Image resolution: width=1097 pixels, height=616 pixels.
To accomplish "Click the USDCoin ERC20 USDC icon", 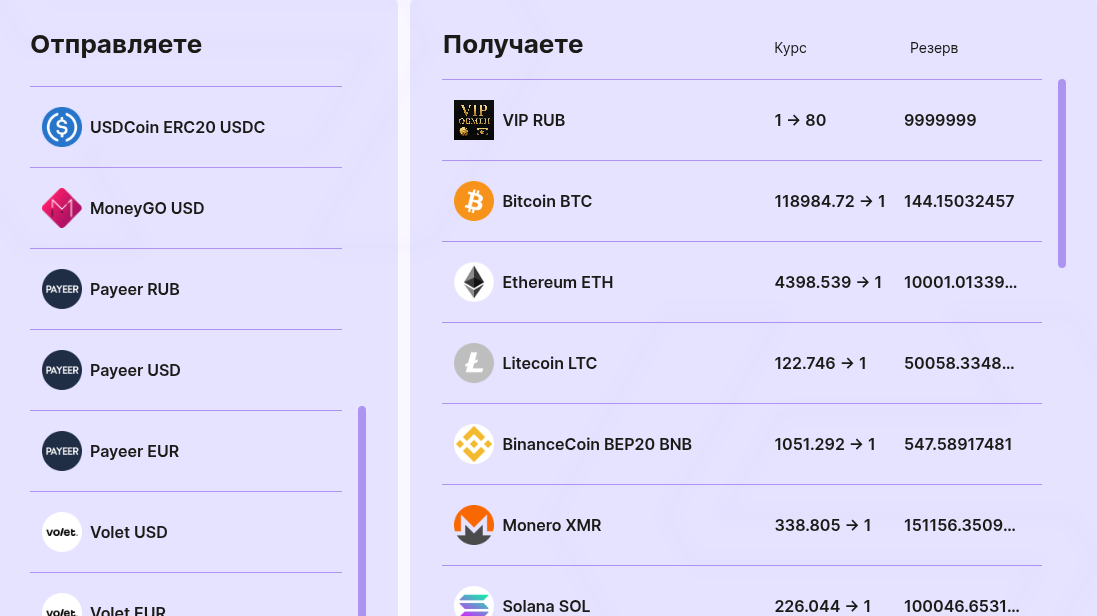I will click(62, 127).
